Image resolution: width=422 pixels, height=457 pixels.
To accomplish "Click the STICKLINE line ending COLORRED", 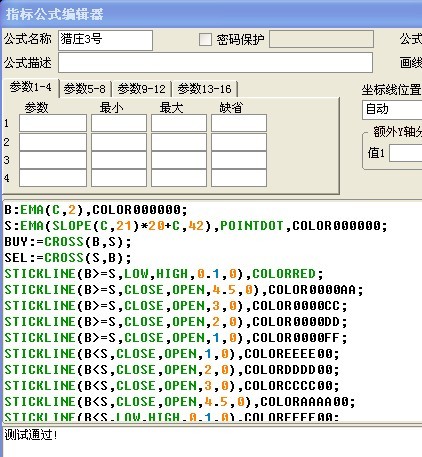I will click(x=164, y=274).
